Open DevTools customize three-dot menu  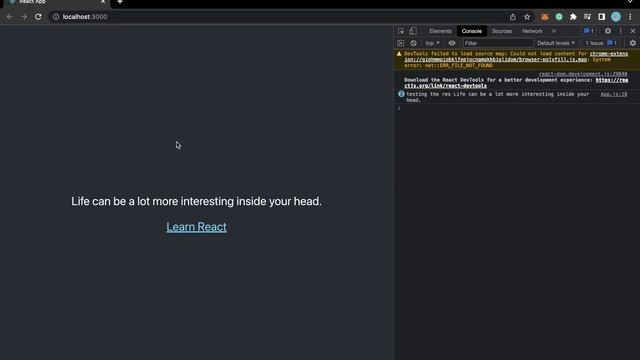[621, 31]
